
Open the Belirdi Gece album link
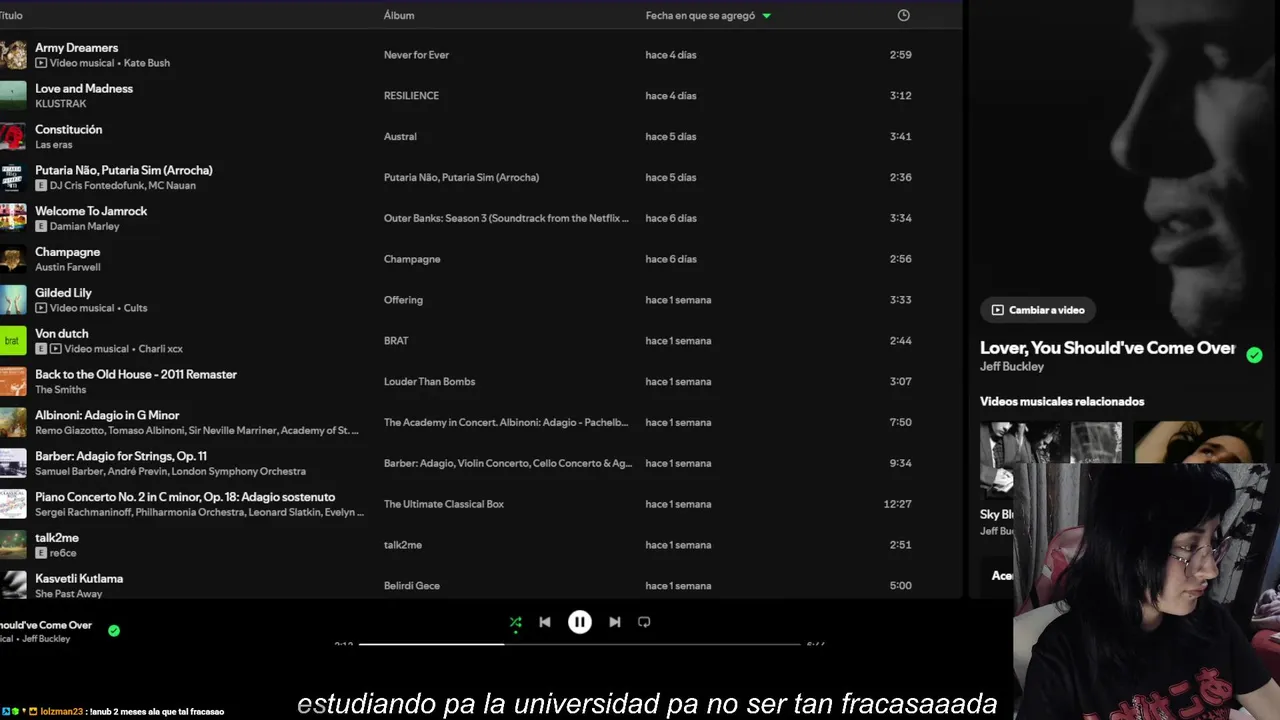click(412, 586)
